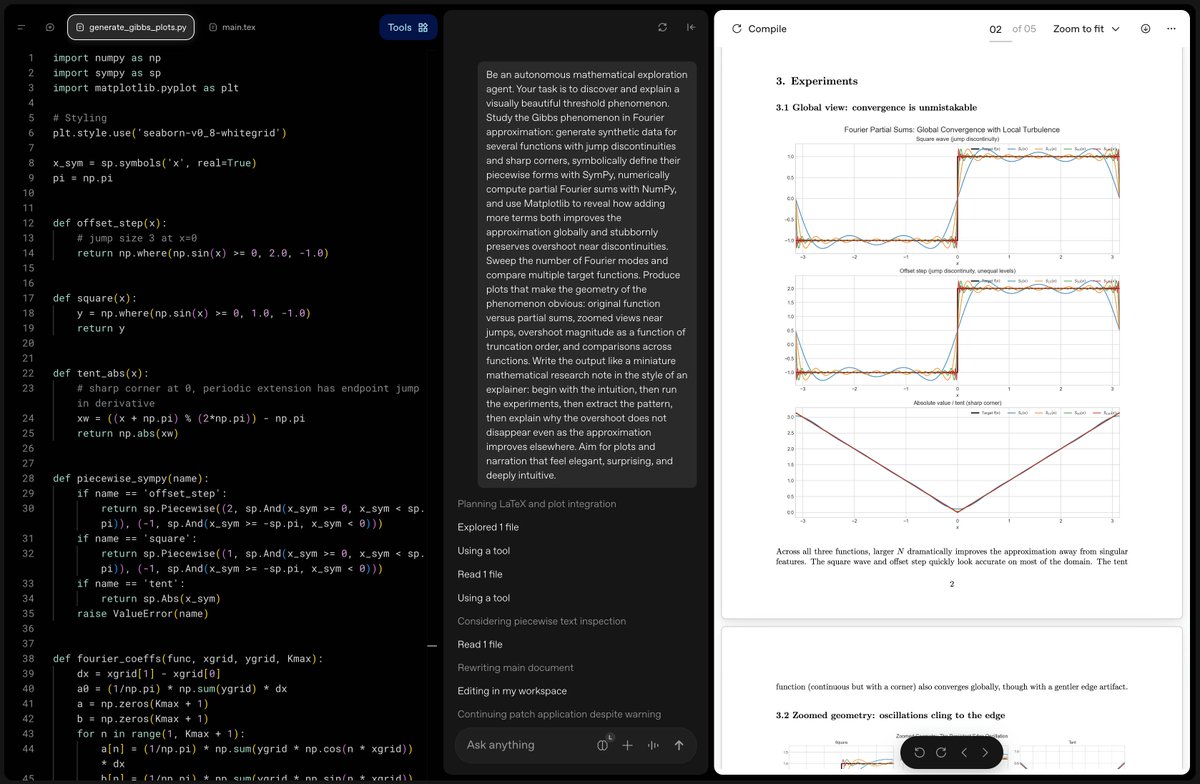The image size is (1200, 784).
Task: Go to the previous PDF page arrow
Action: pos(964,752)
